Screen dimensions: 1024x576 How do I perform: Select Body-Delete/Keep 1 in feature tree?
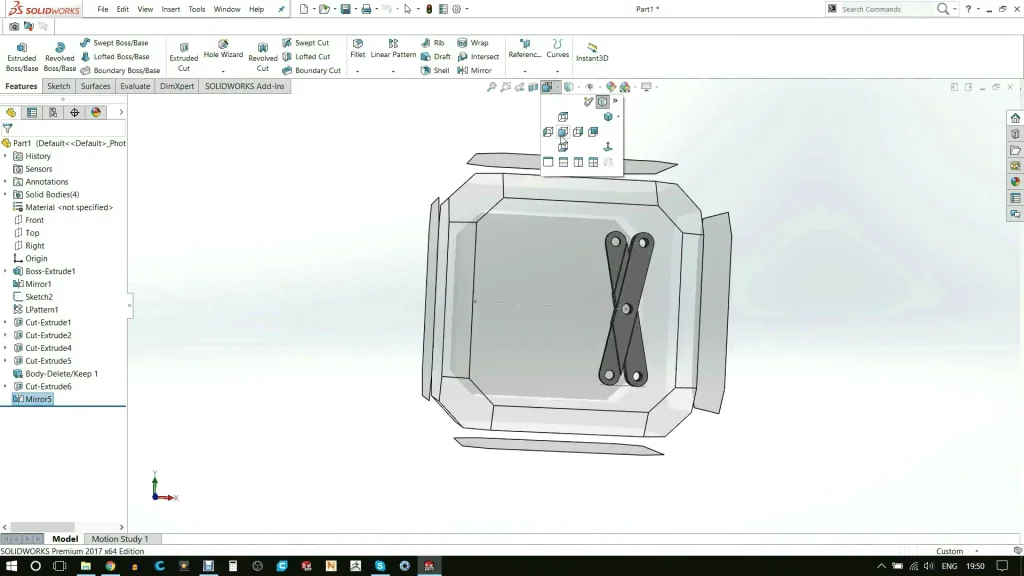(56, 374)
